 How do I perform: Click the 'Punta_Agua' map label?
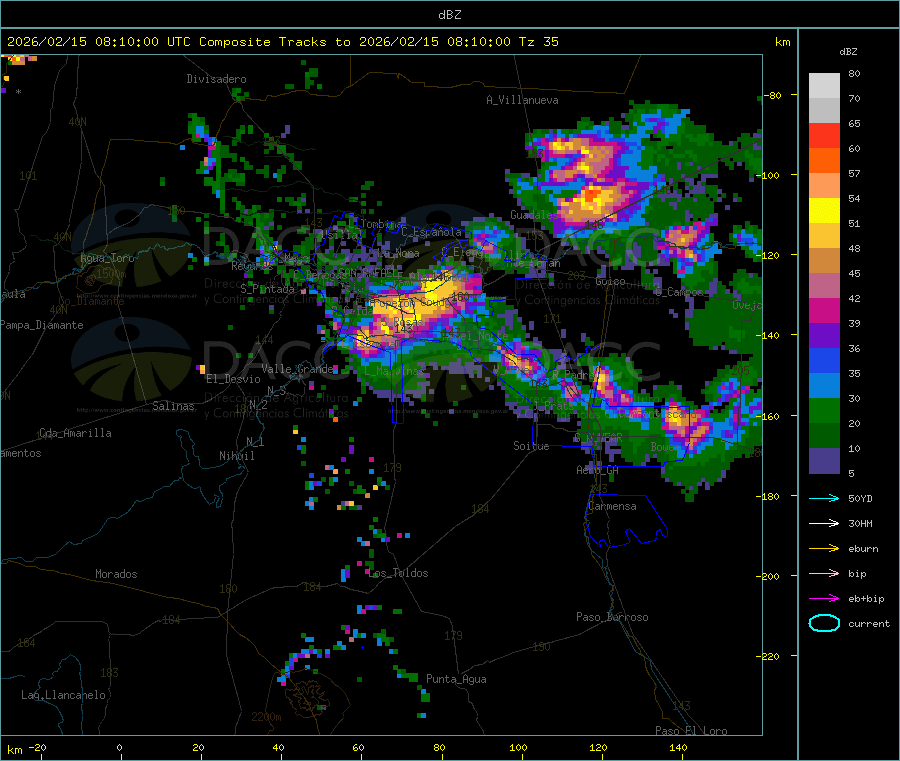pos(456,679)
